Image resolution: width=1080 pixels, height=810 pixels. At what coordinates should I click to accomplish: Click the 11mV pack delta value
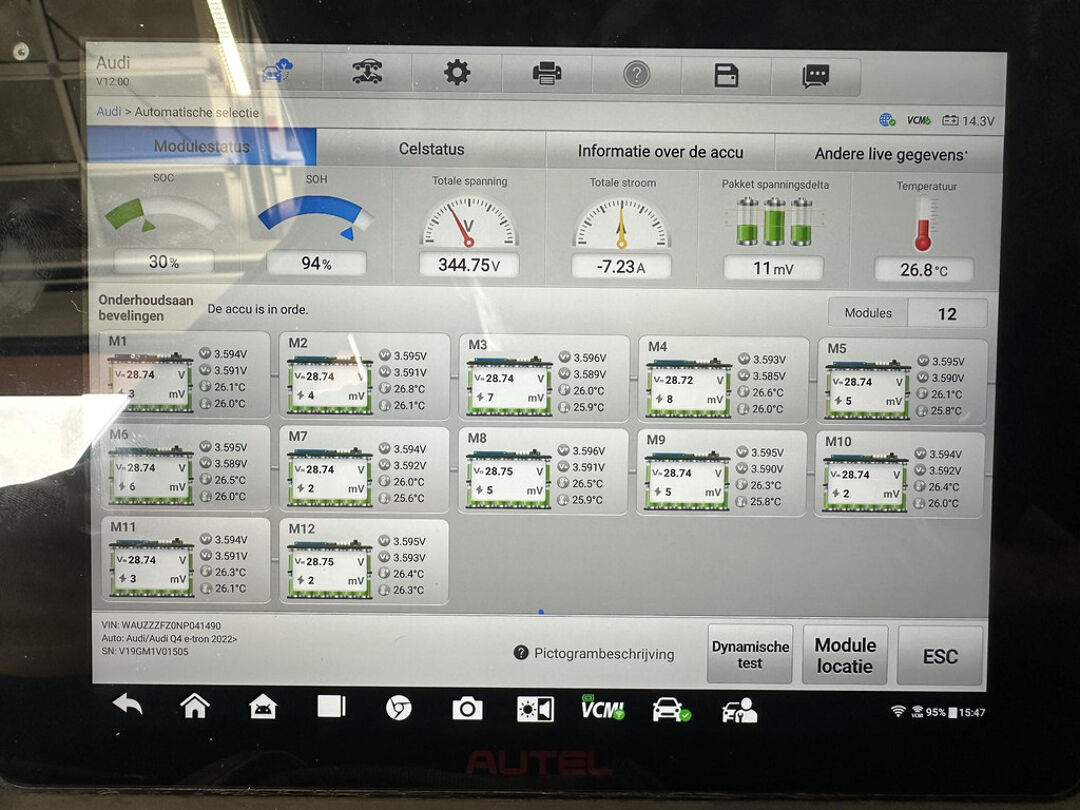pyautogui.click(x=773, y=268)
